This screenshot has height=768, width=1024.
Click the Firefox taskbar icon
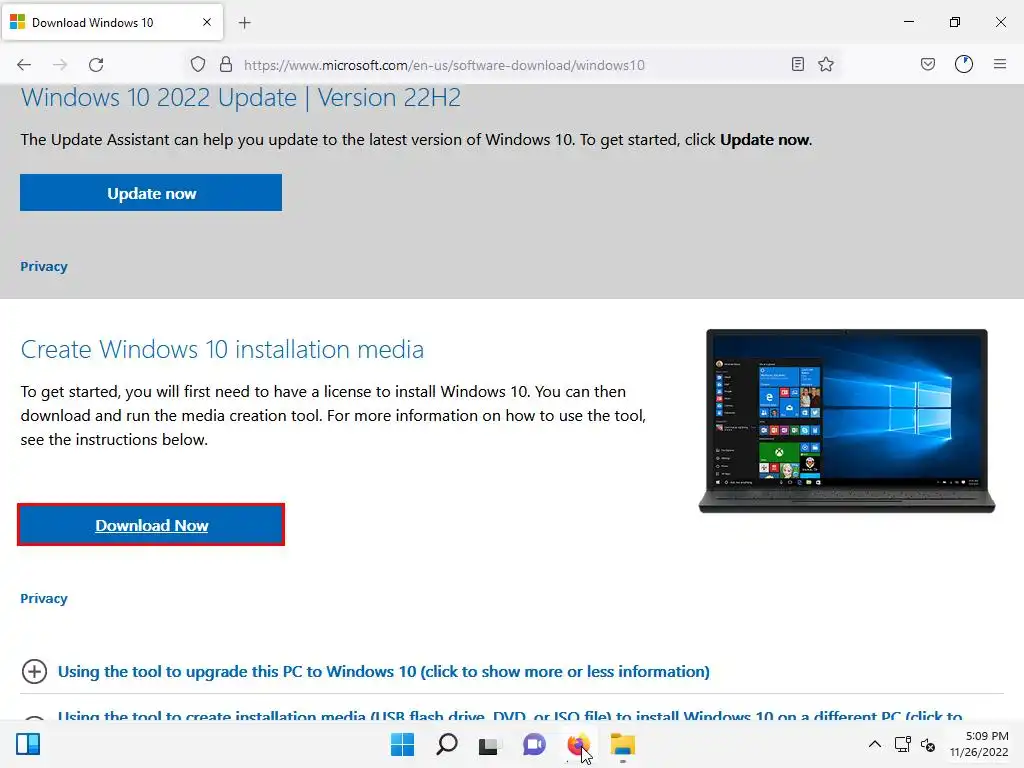(578, 744)
